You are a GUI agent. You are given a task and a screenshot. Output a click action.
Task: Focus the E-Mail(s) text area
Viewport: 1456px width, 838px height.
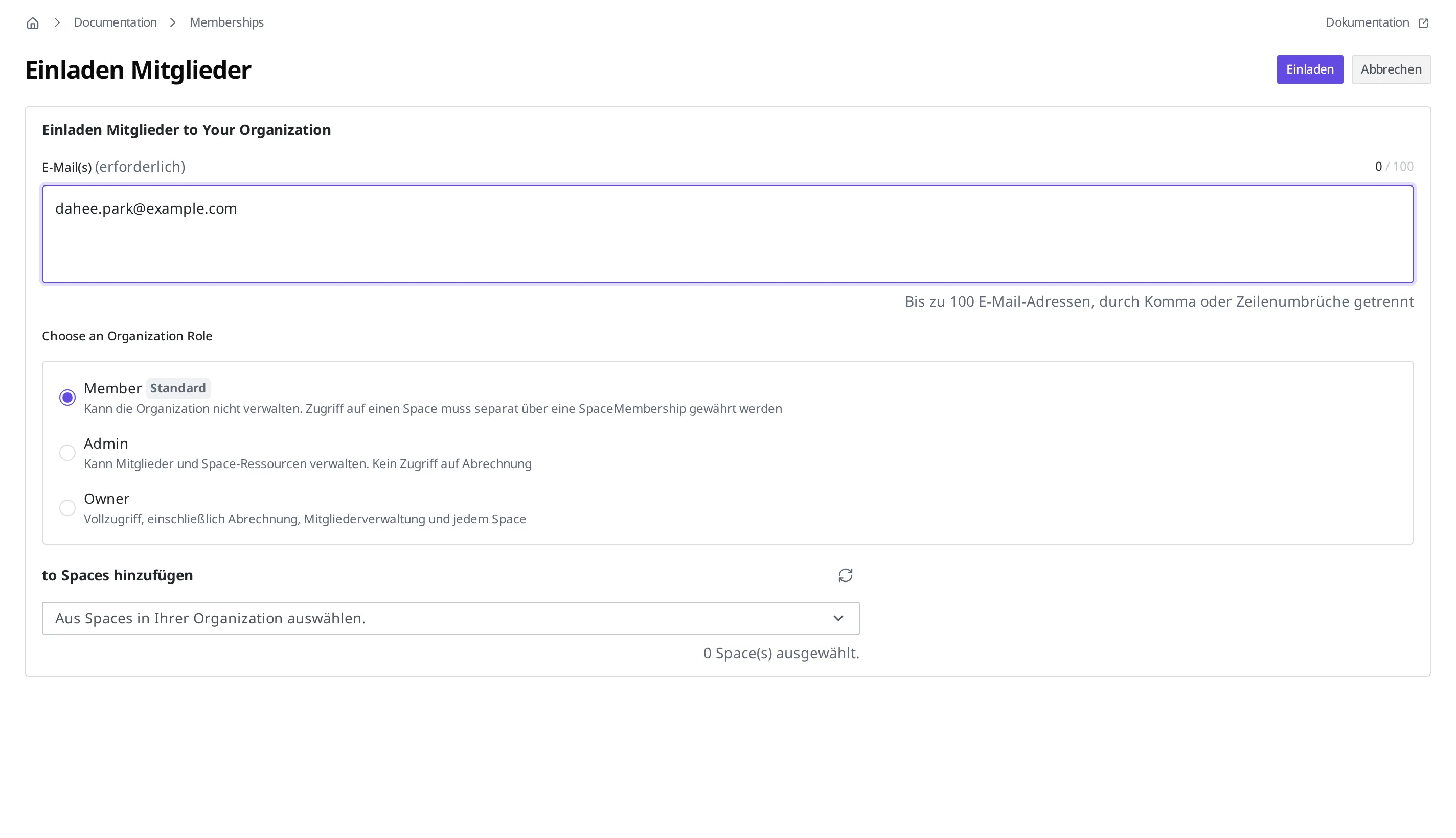(727, 234)
